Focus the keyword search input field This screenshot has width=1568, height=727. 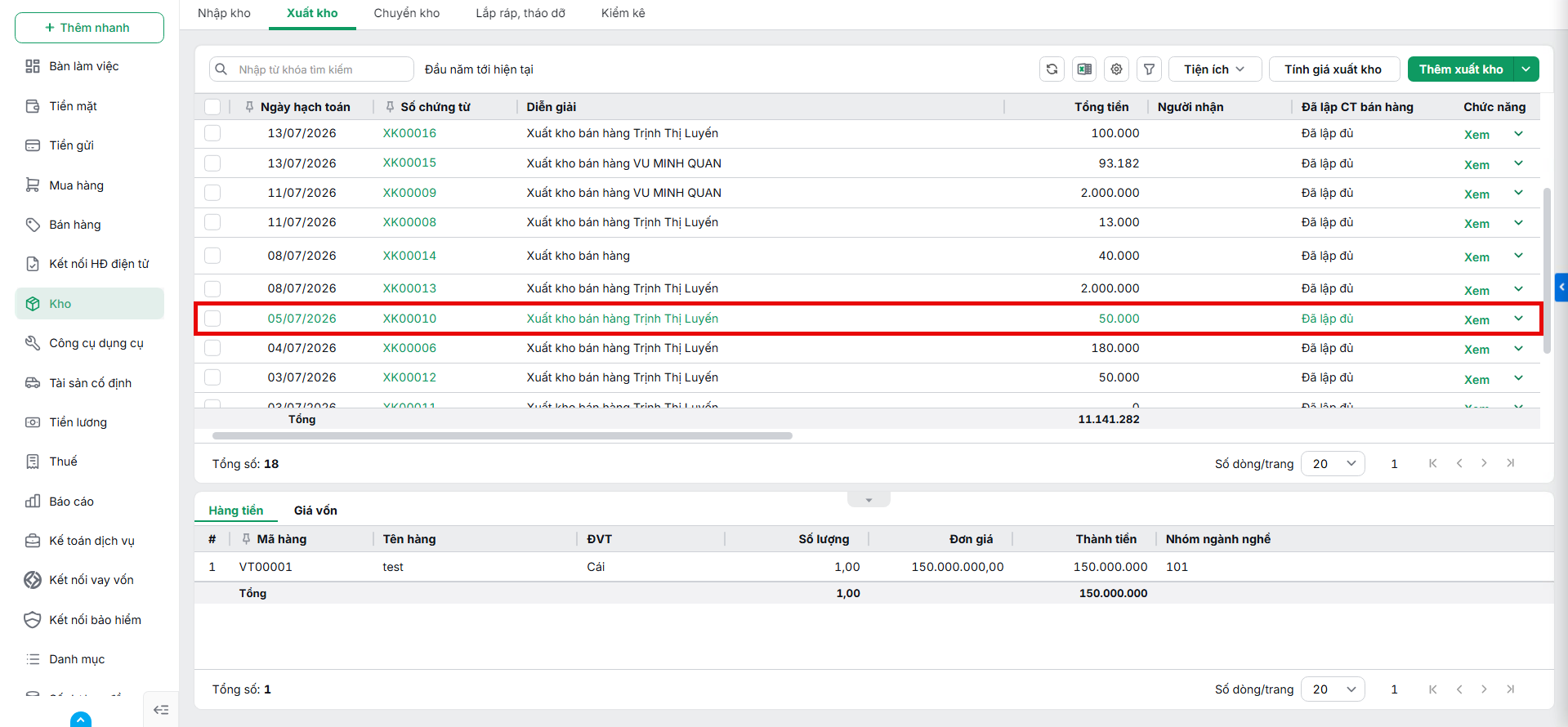pyautogui.click(x=311, y=69)
